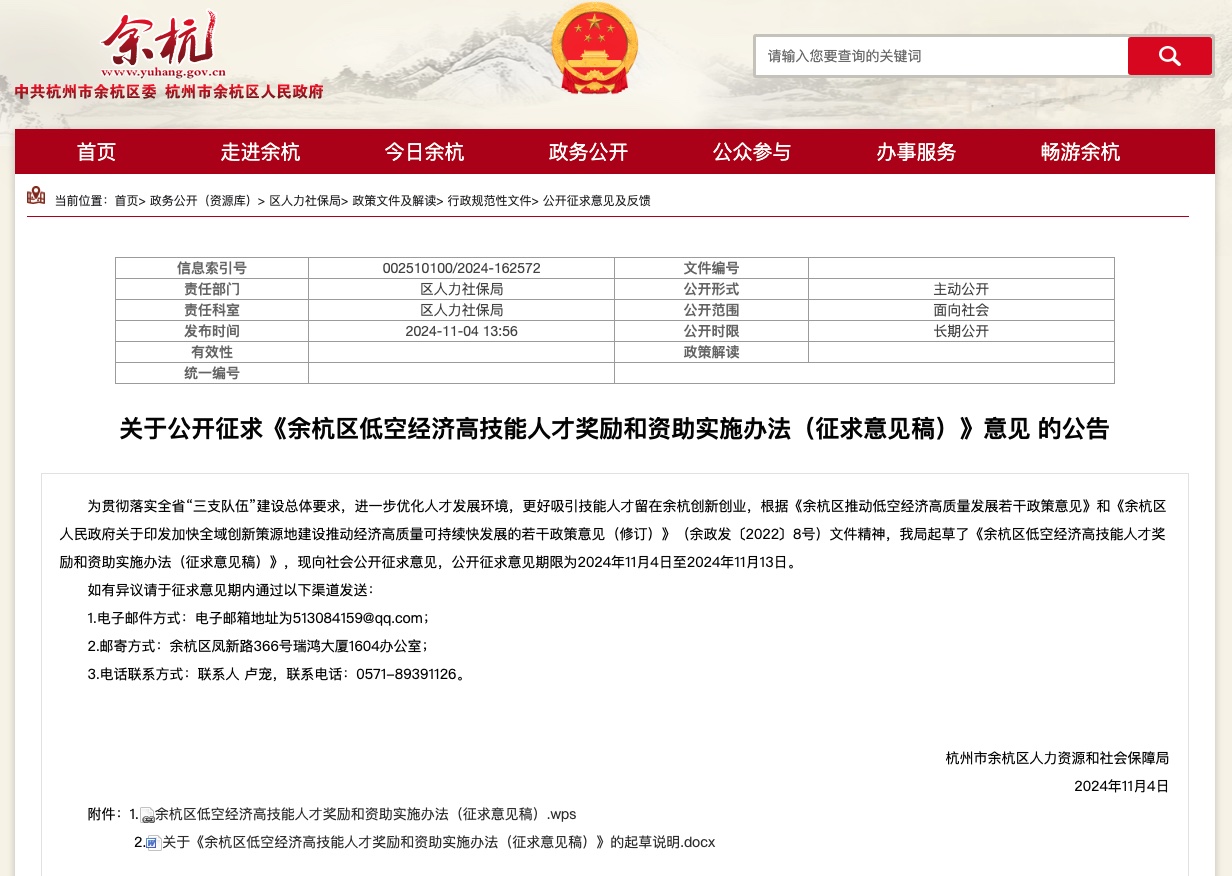Go to the 政务公开 navigation tab
Viewport: 1232px width, 876px height.
pos(588,152)
